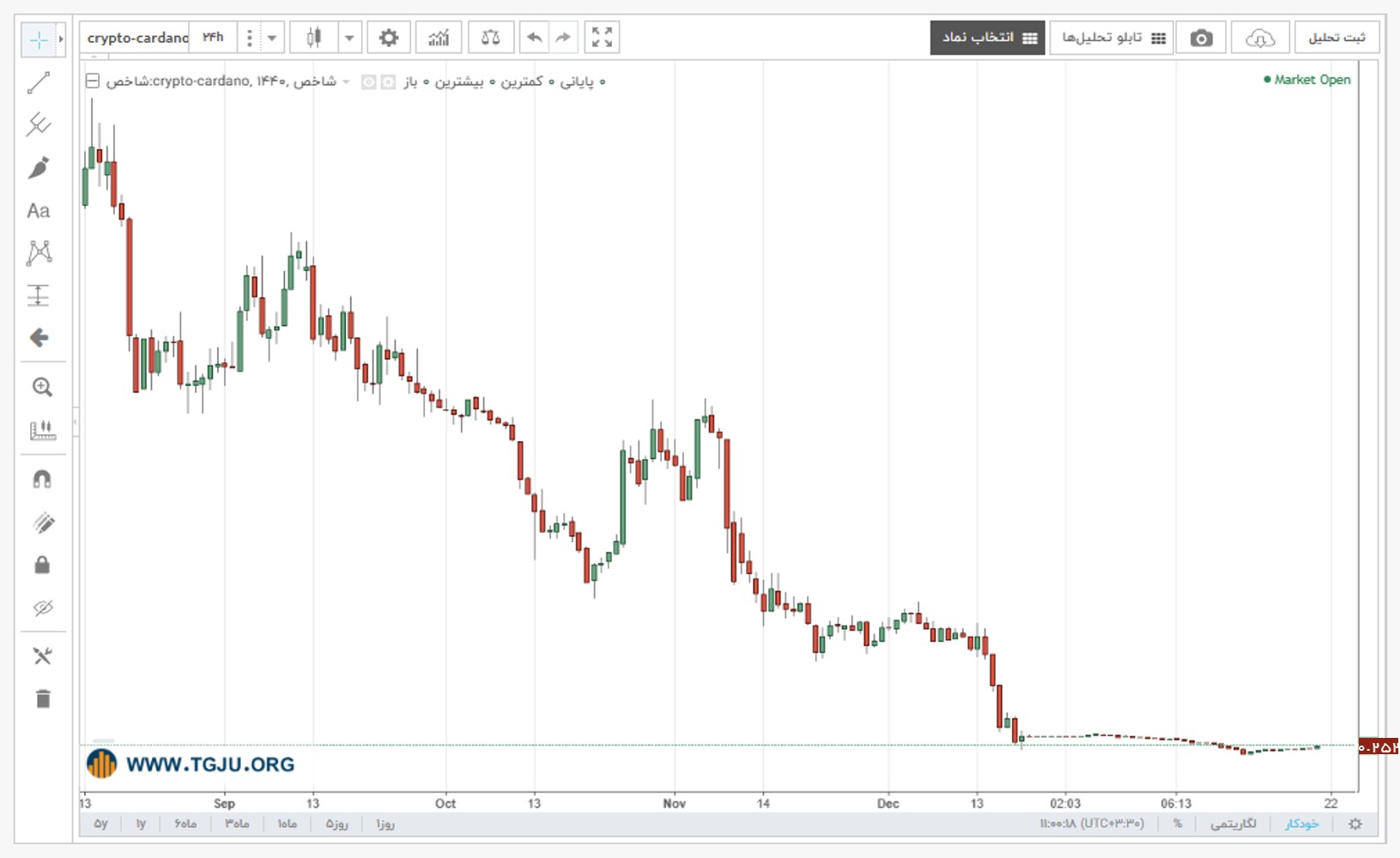Toggle logarithmic scale (لگاریتمی)
Image resolution: width=1400 pixels, height=858 pixels.
tap(1233, 824)
